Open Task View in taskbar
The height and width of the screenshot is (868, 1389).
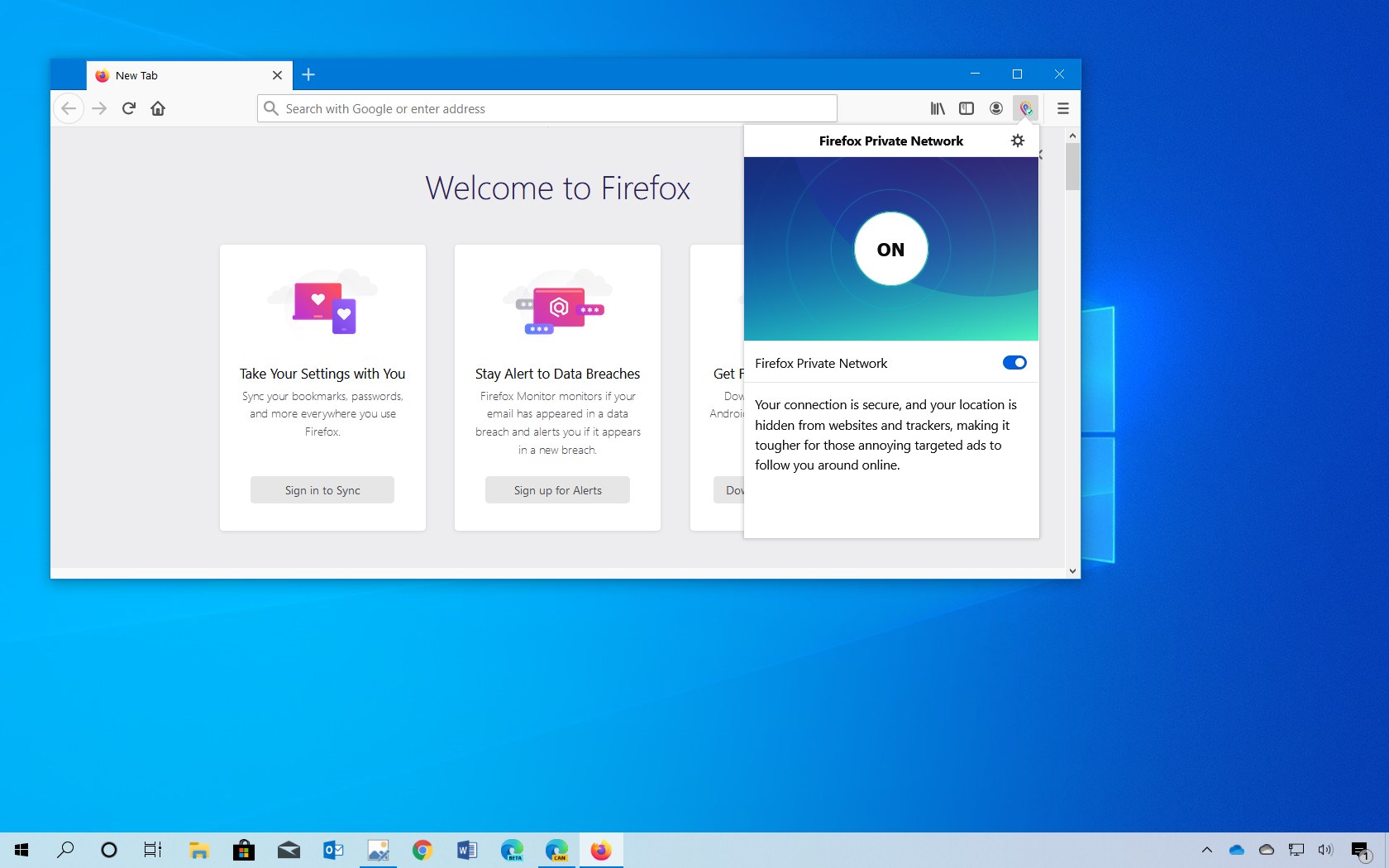153,850
